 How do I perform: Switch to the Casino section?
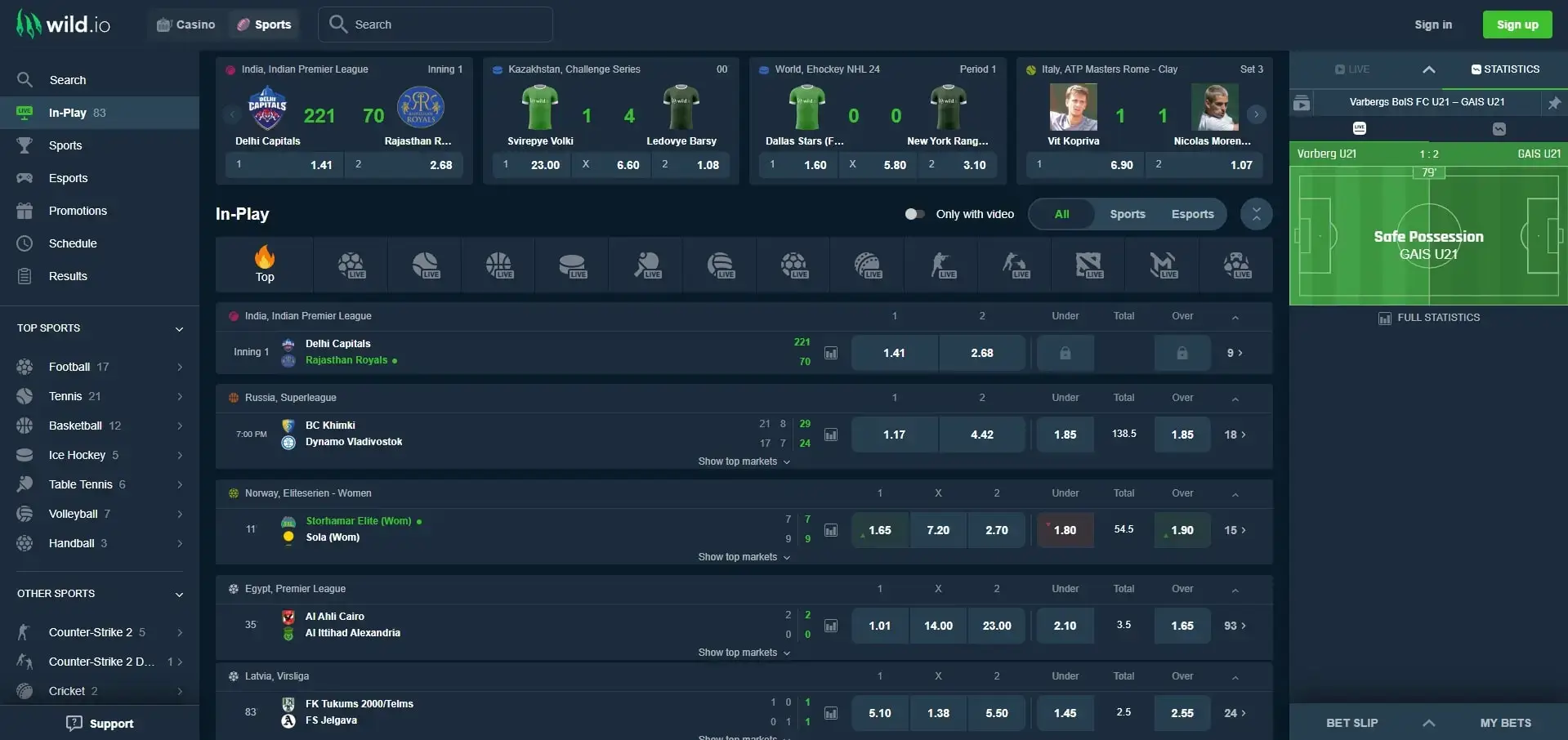185,24
